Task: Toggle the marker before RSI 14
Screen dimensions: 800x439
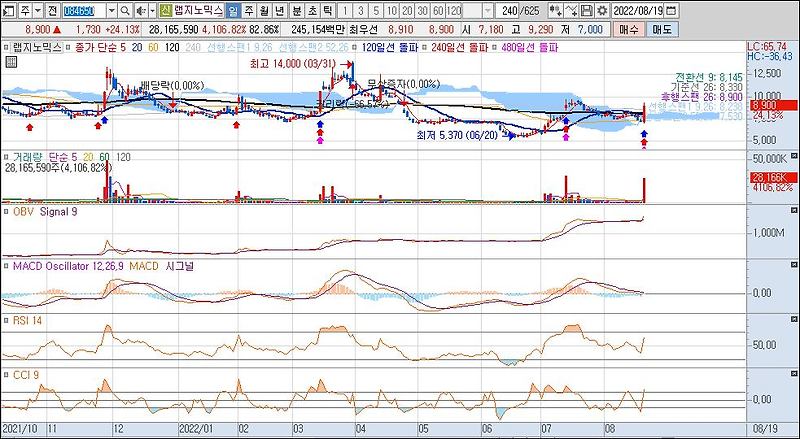Action: tap(5, 321)
